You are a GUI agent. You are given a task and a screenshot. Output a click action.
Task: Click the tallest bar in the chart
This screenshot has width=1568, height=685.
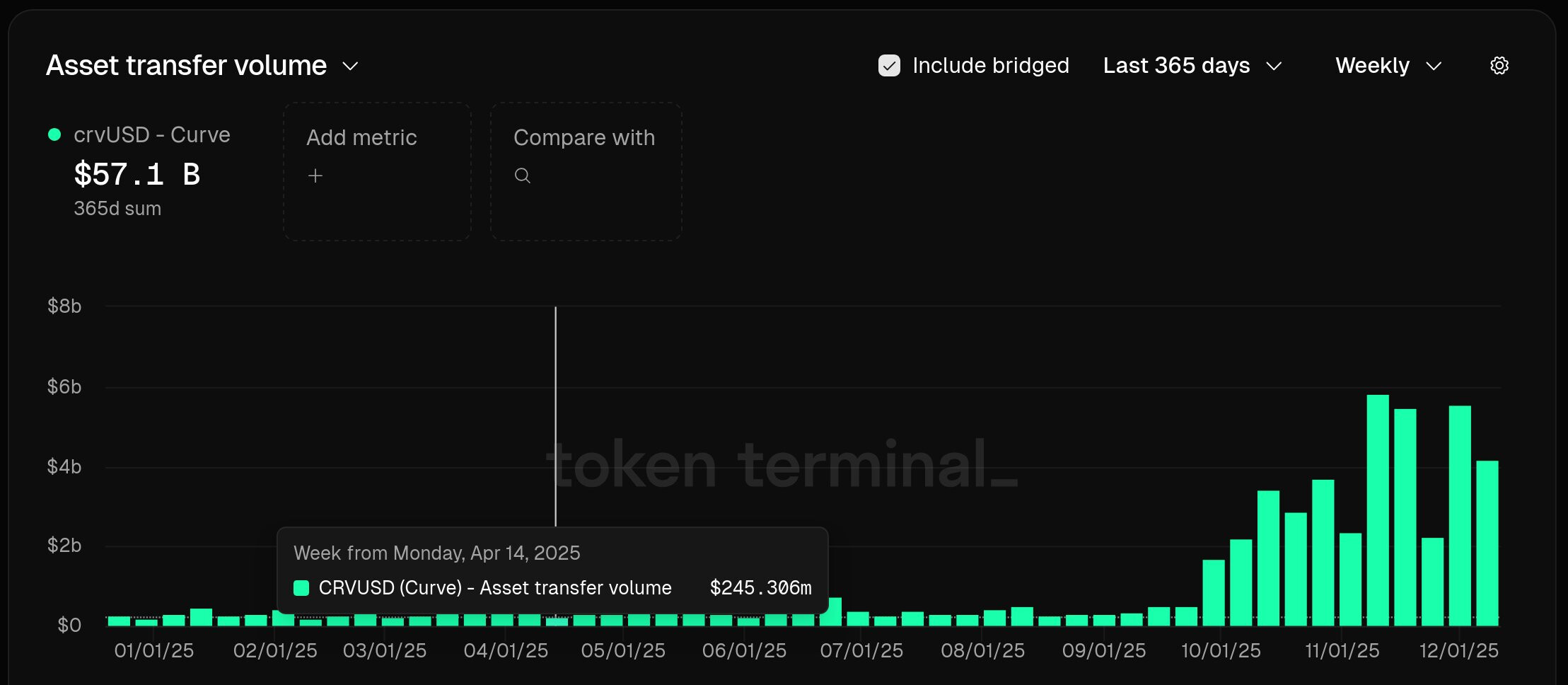[x=1377, y=510]
